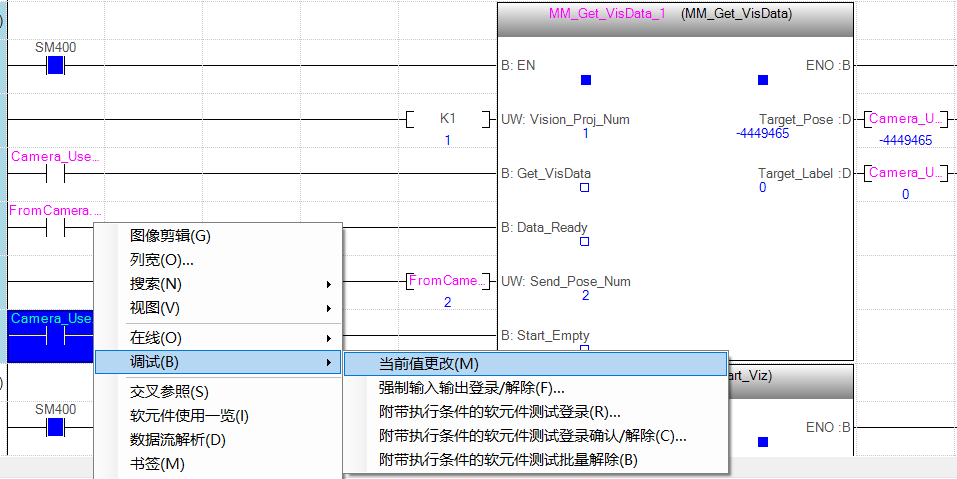Screen dimensions: 957x479
Task: Click Get_VisData status indicator square
Action: pos(585,188)
